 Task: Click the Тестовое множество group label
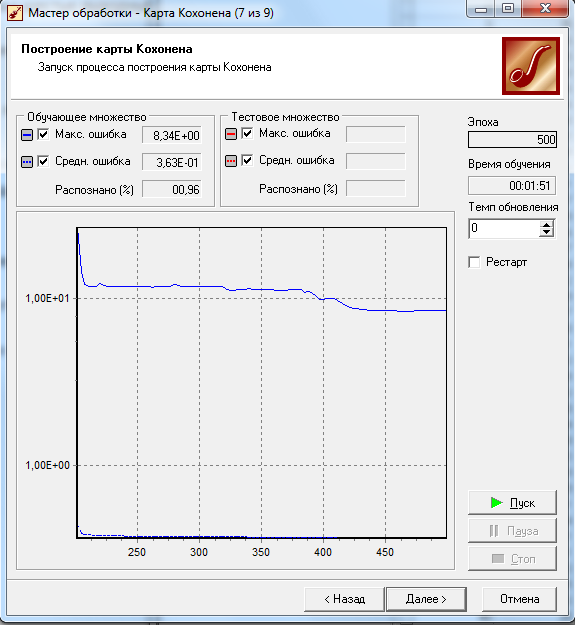(x=285, y=117)
